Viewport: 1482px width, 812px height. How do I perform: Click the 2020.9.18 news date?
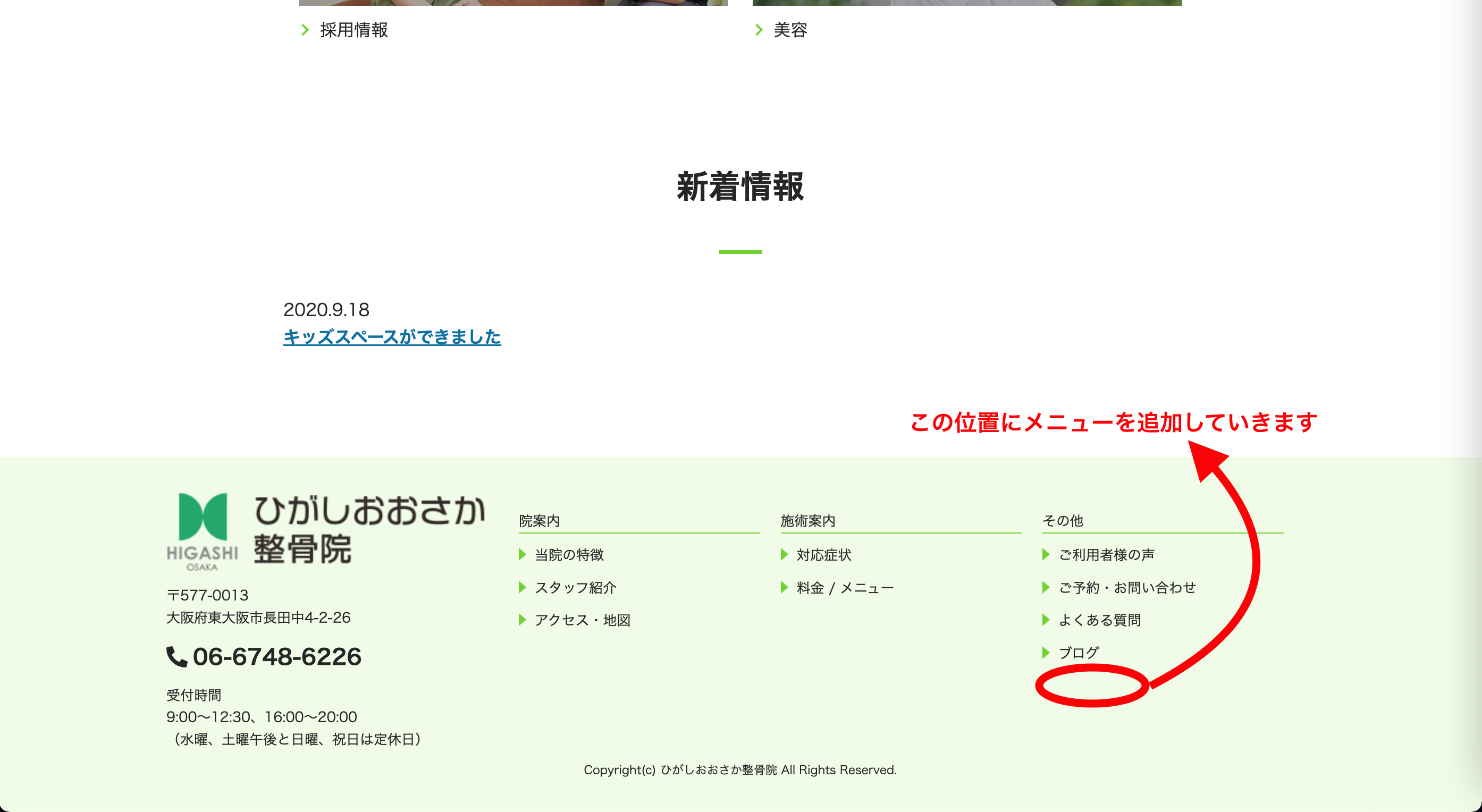[x=326, y=310]
